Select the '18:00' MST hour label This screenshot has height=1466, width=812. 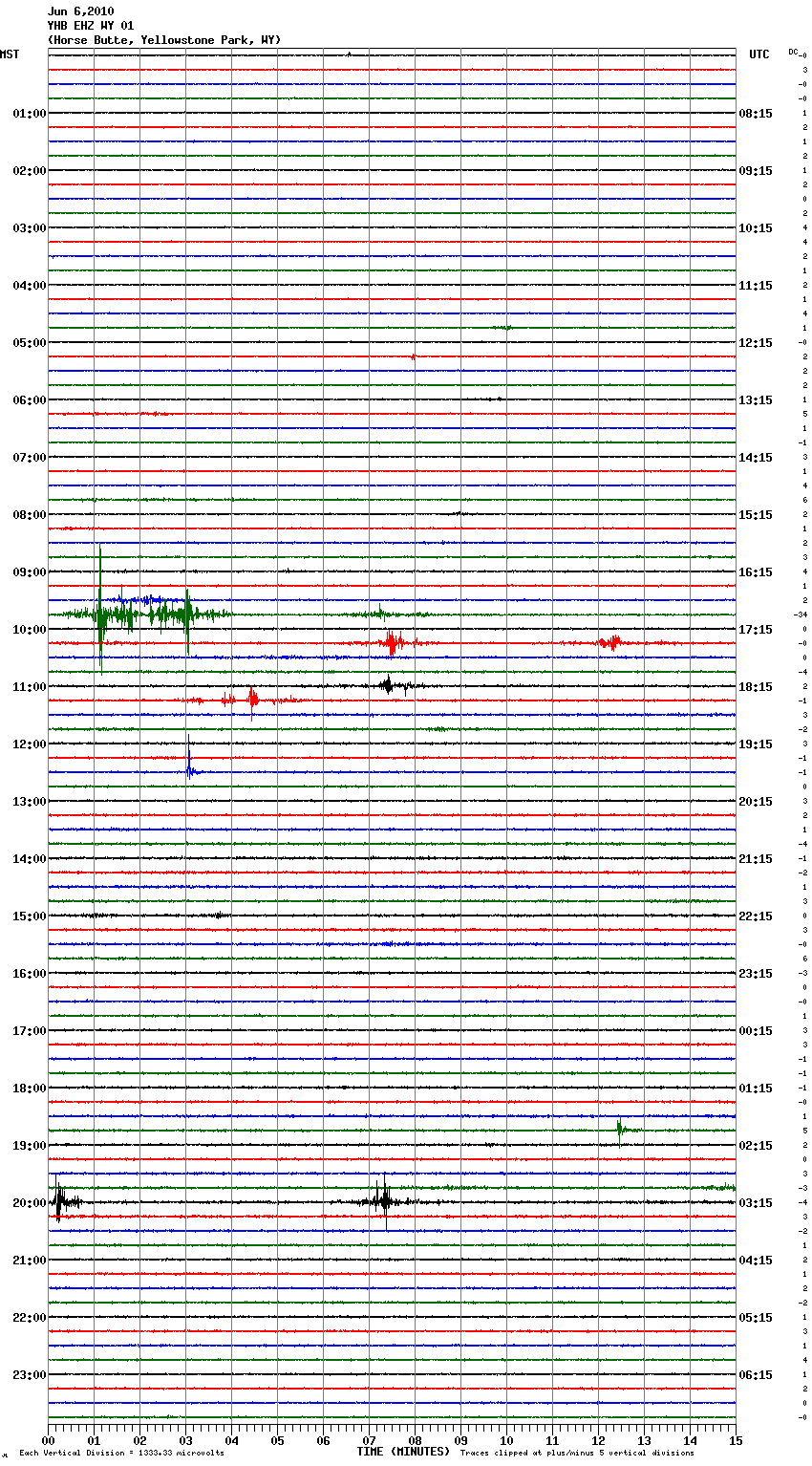point(29,1089)
